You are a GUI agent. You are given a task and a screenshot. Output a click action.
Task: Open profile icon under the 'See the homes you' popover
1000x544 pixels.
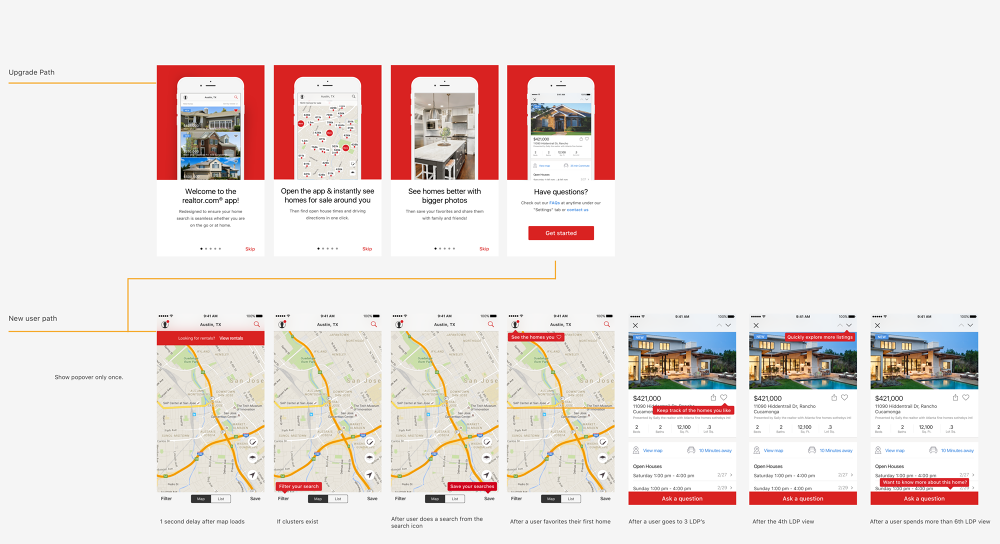click(x=515, y=324)
